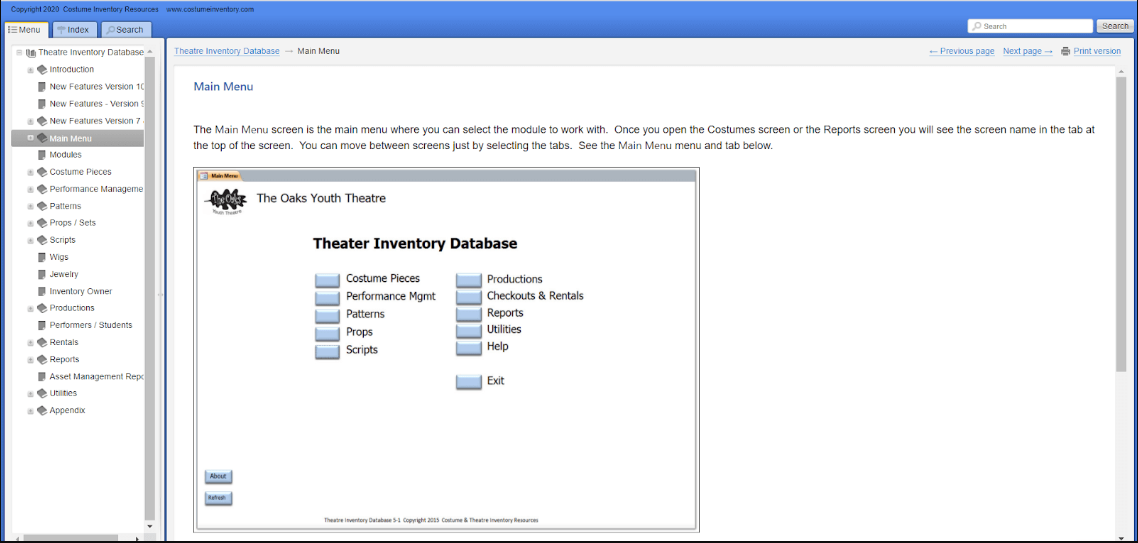Click the Utilities menu button in screenshot
This screenshot has height=543, width=1138.
pyautogui.click(x=469, y=331)
